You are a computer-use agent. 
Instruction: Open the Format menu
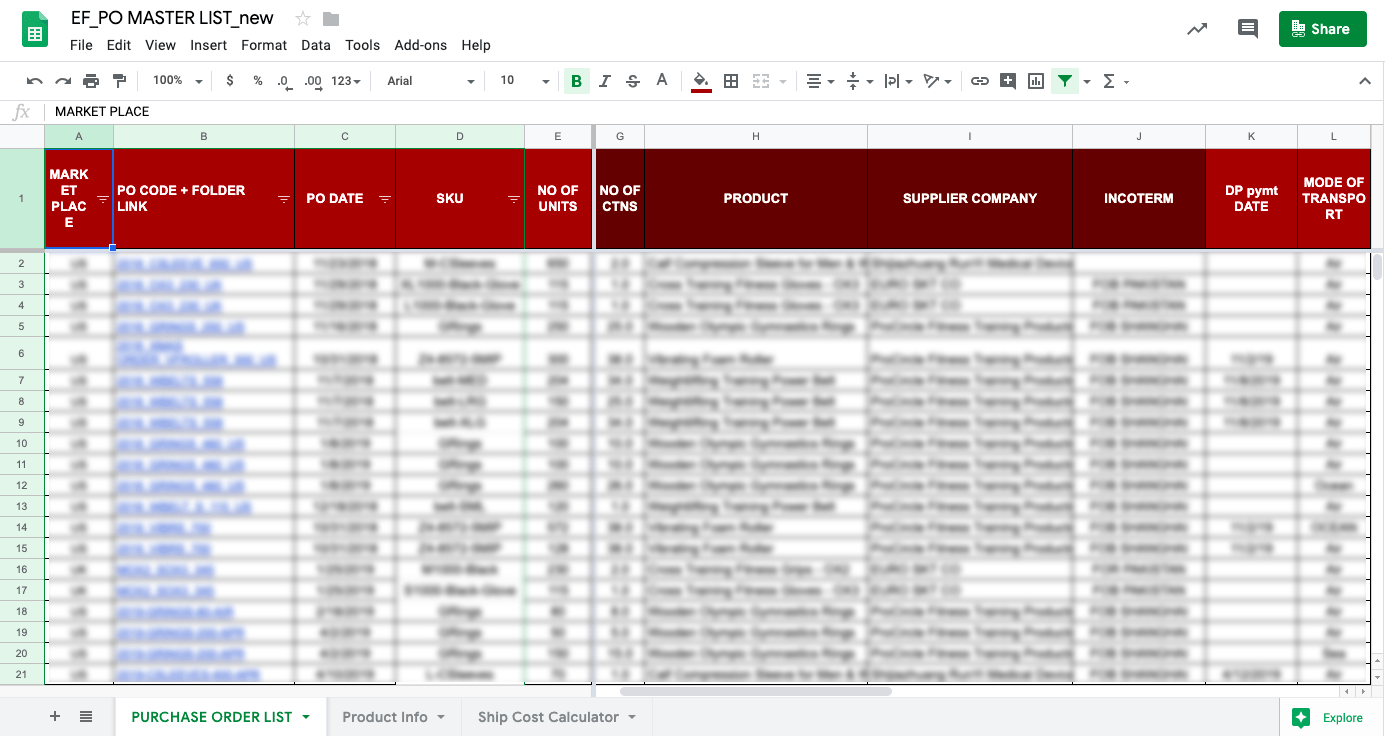click(264, 45)
